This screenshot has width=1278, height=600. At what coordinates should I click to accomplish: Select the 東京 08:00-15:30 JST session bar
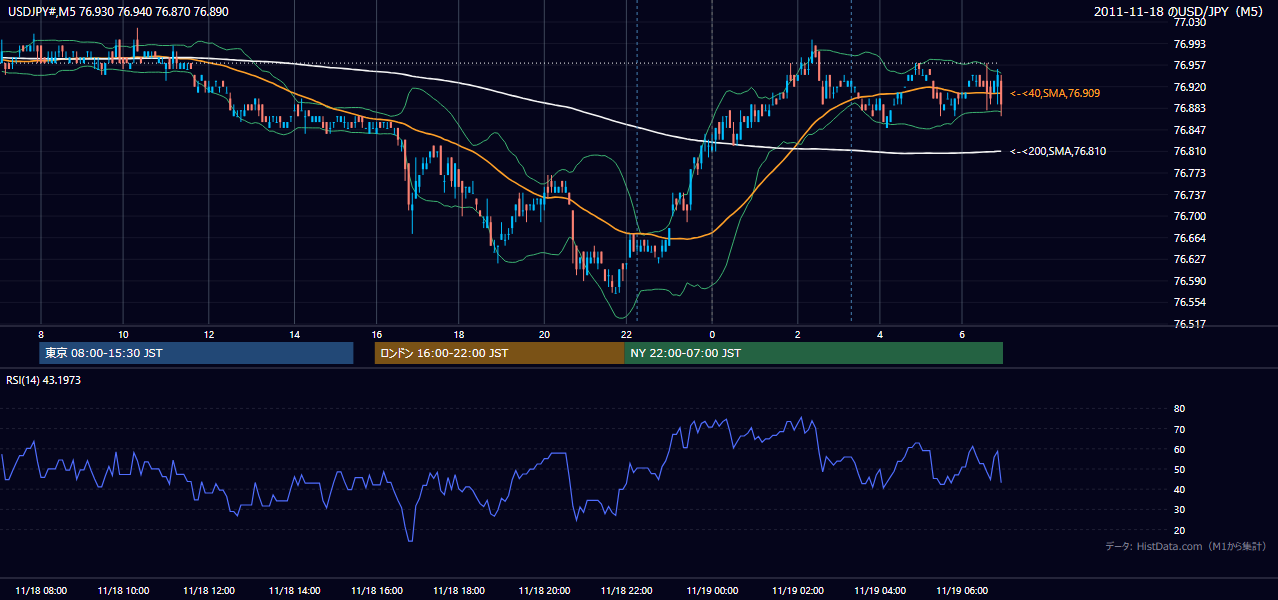pos(196,353)
